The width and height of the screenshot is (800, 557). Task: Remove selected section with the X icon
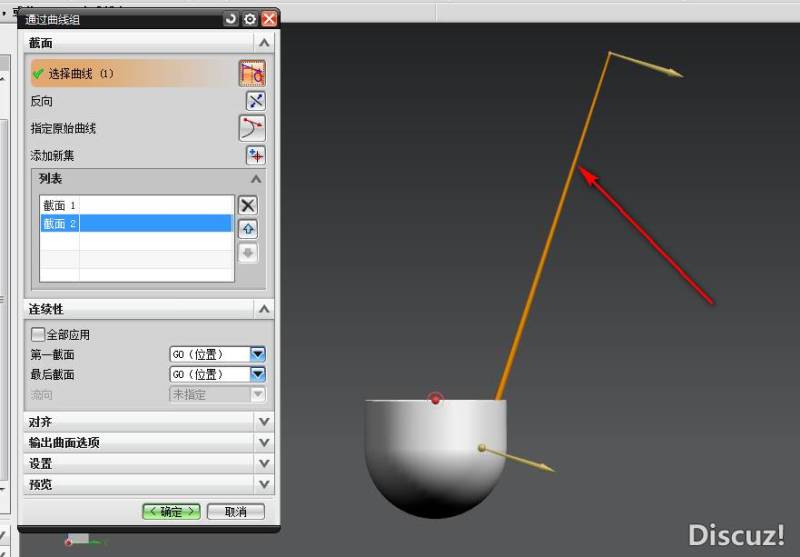point(248,206)
